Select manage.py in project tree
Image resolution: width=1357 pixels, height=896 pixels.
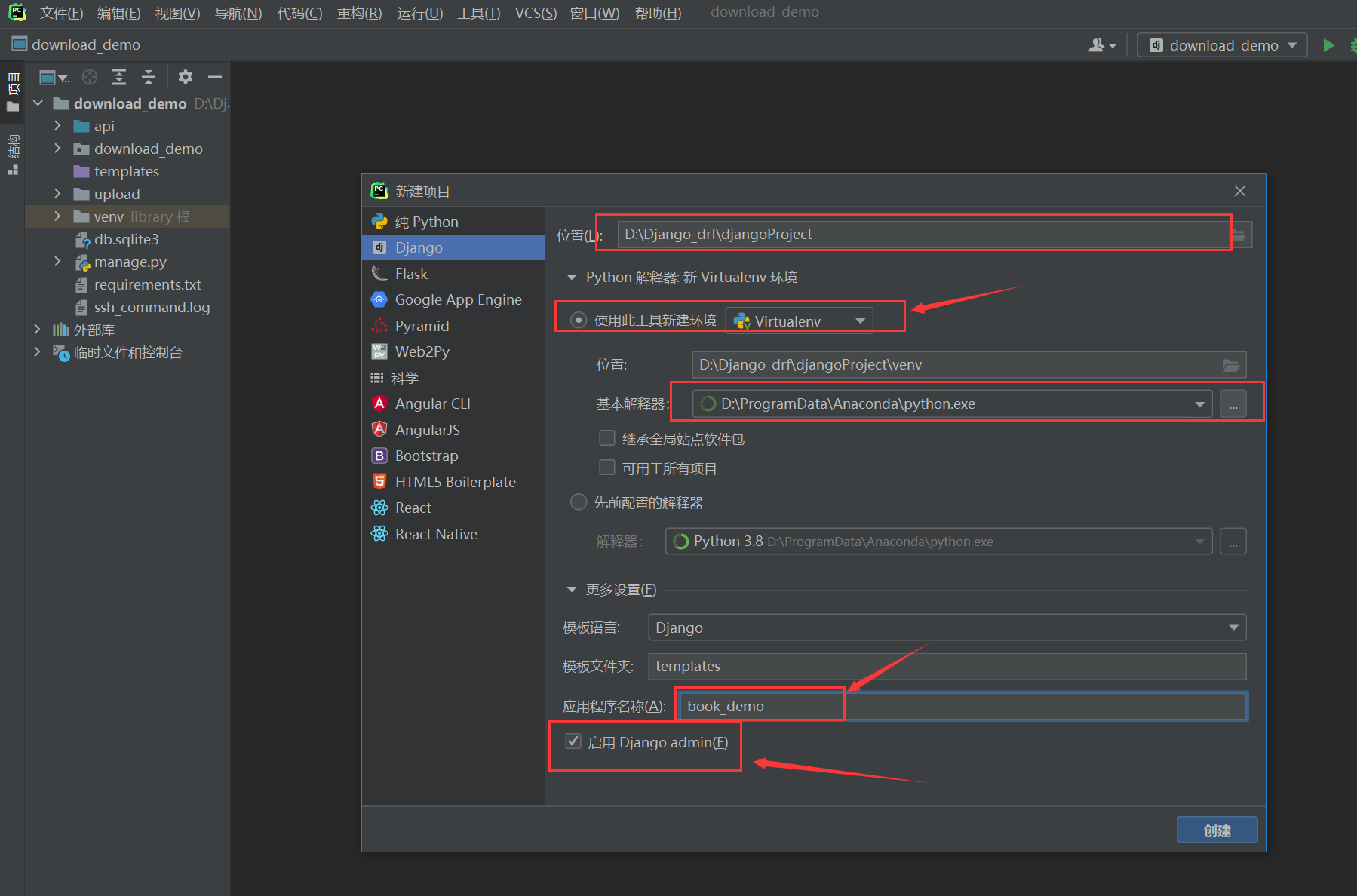(130, 262)
